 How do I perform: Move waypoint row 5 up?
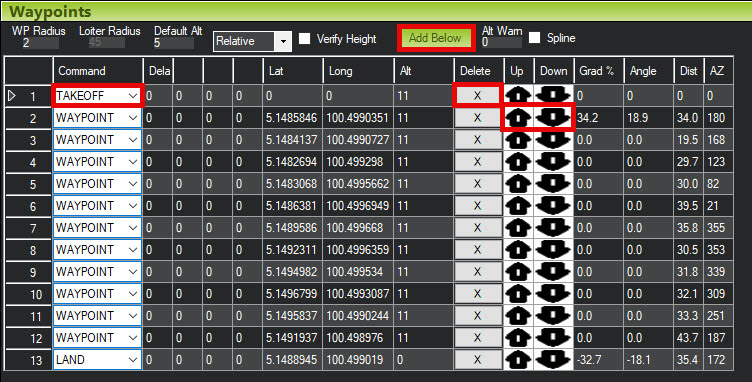(x=518, y=184)
